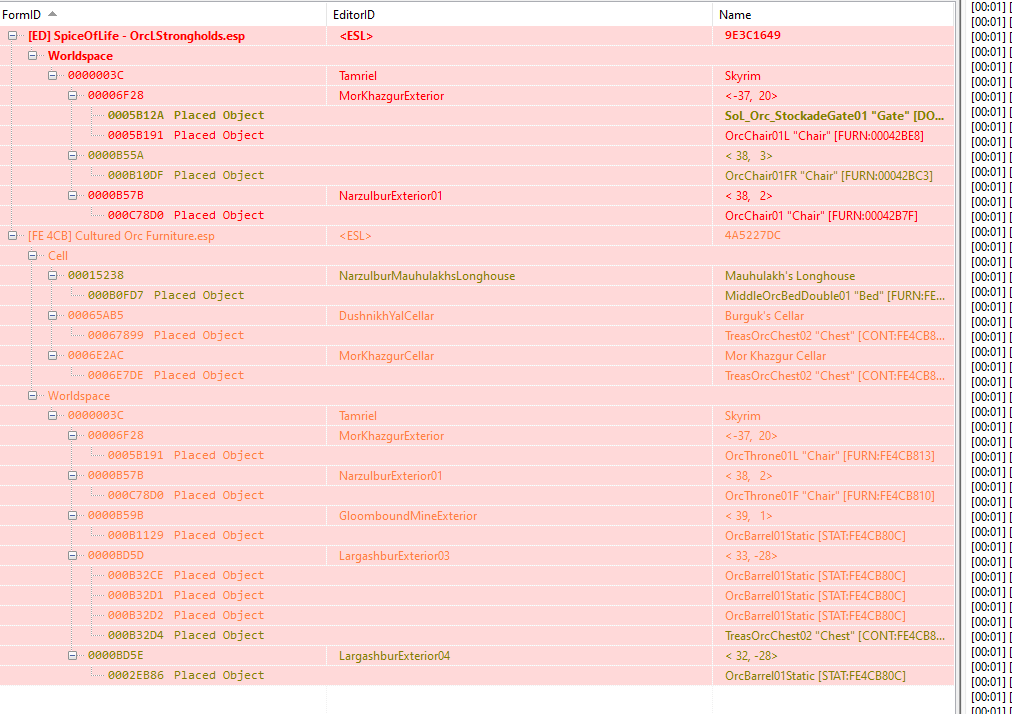Collapse the 0000003C Tamriel node under SpiceOfLife
Screen dimensions: 1012x714
tap(52, 76)
